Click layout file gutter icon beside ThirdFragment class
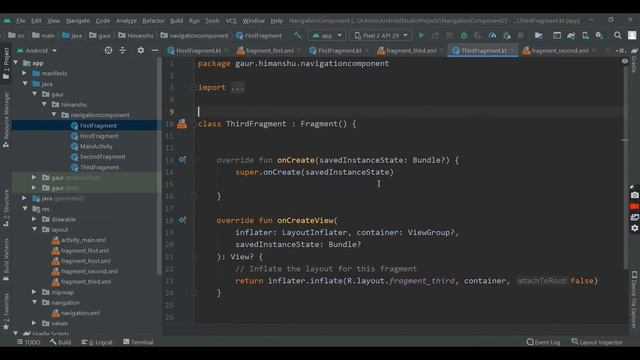This screenshot has width=640, height=360. (182, 124)
